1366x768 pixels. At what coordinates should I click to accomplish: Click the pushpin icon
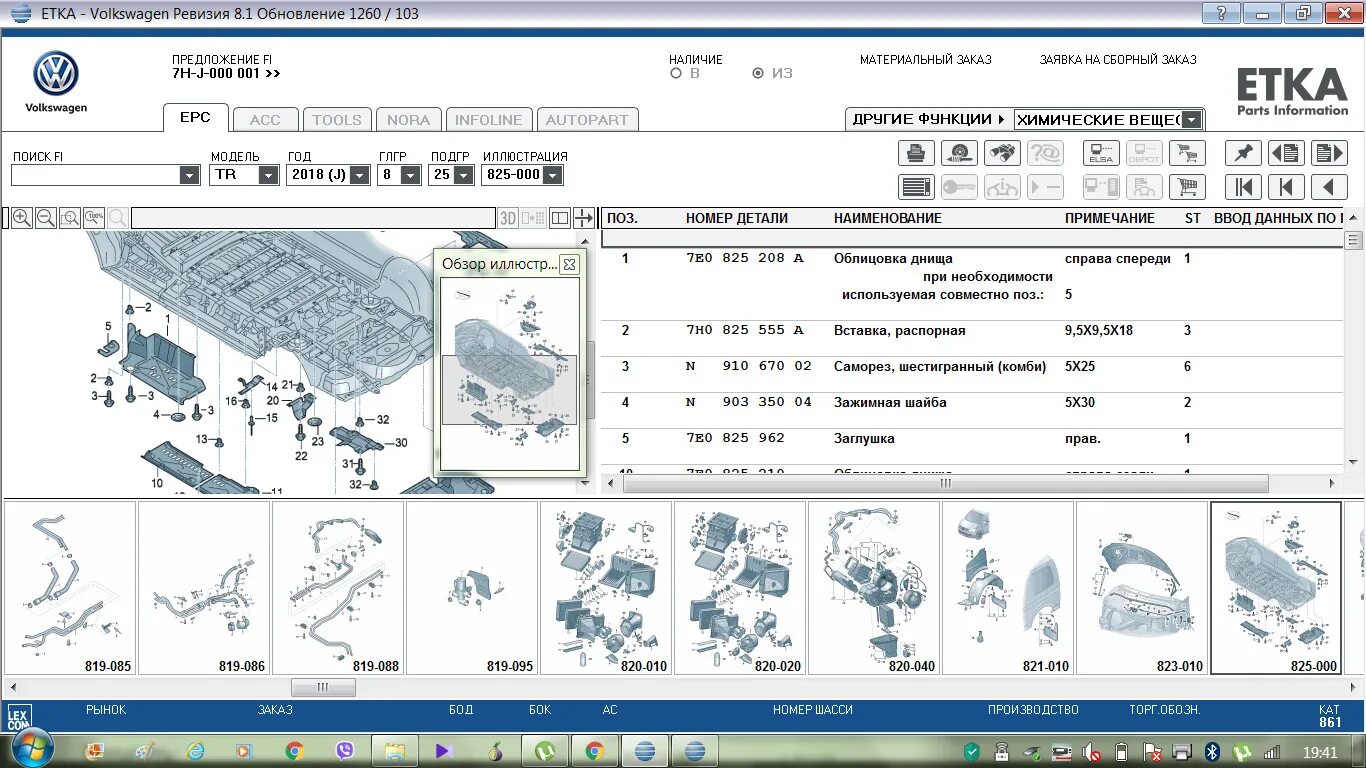tap(1243, 153)
